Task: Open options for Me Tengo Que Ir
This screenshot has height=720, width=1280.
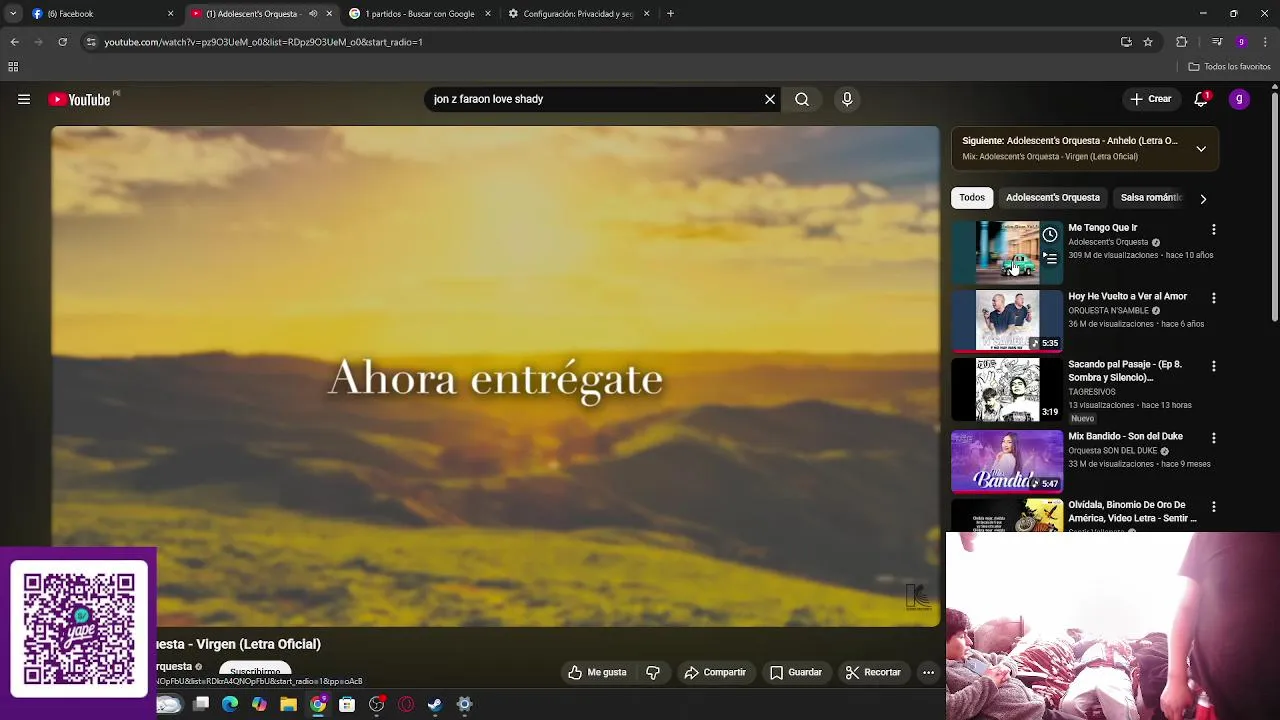Action: tap(1214, 230)
